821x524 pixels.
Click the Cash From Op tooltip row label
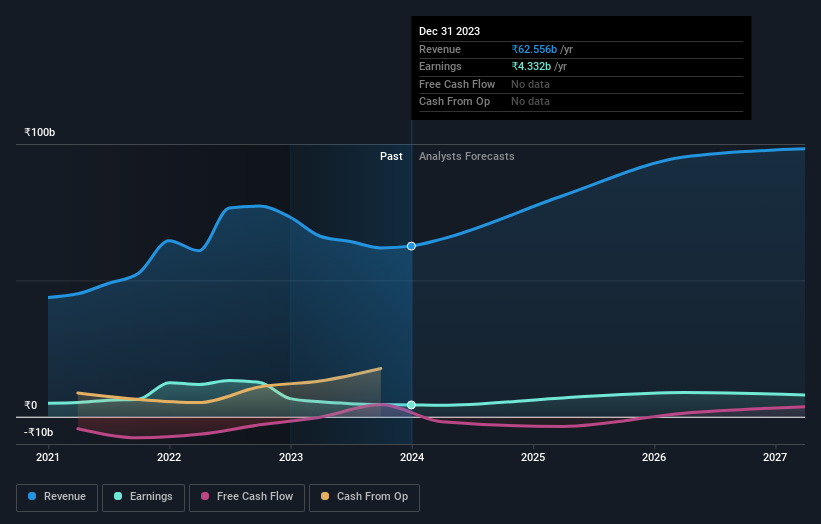pyautogui.click(x=454, y=102)
